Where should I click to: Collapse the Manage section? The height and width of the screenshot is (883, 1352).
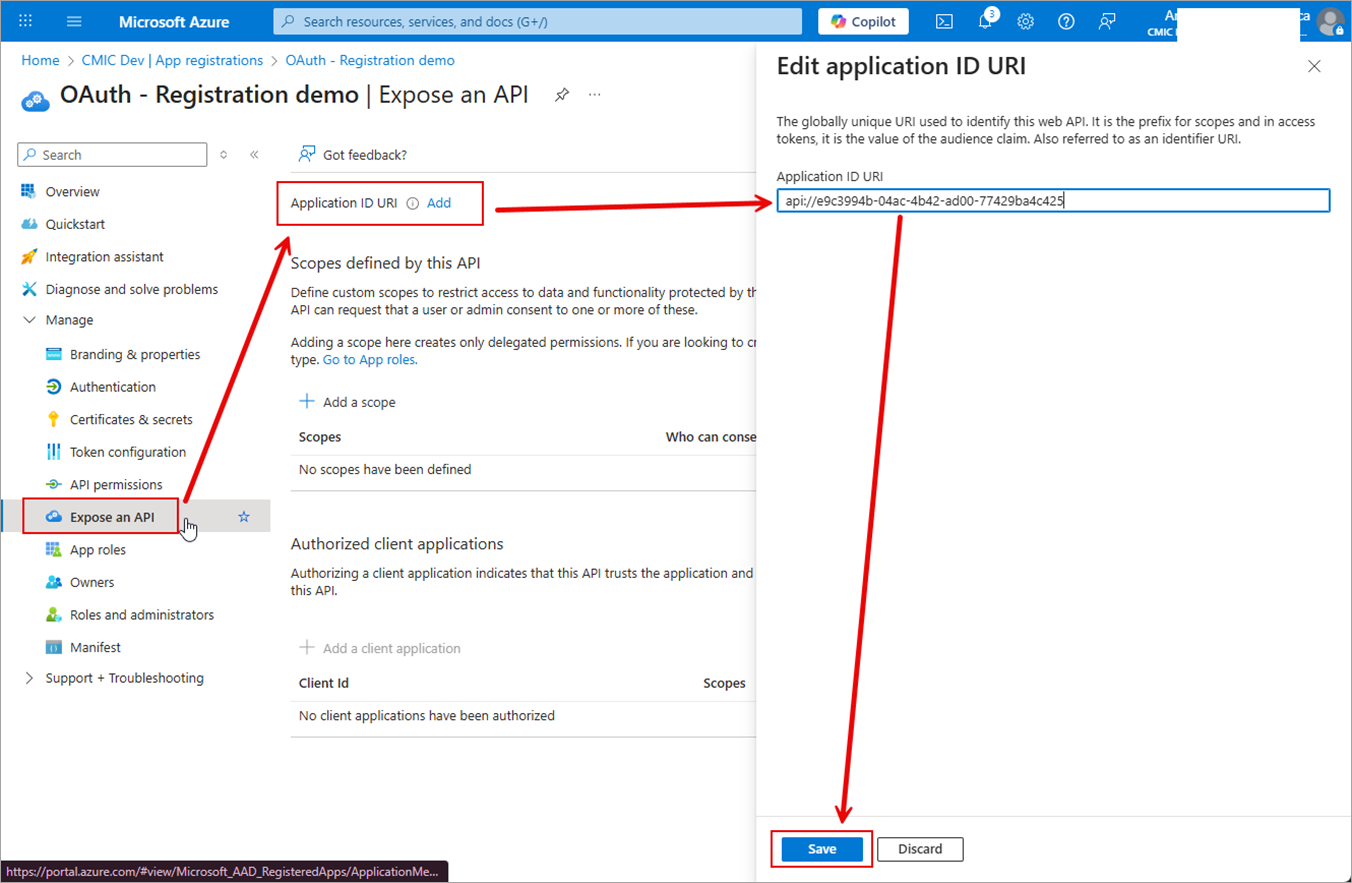(x=31, y=320)
